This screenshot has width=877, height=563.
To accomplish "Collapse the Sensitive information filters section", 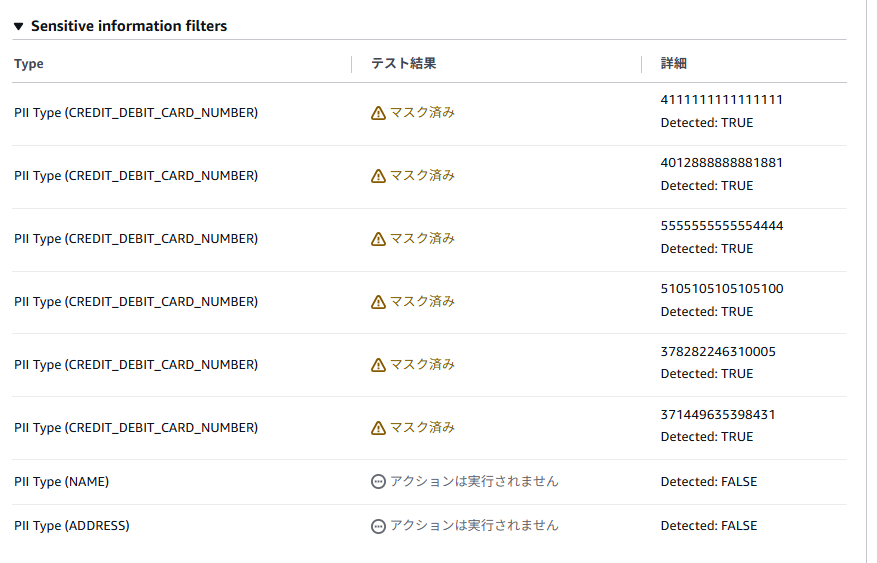I will [18, 26].
